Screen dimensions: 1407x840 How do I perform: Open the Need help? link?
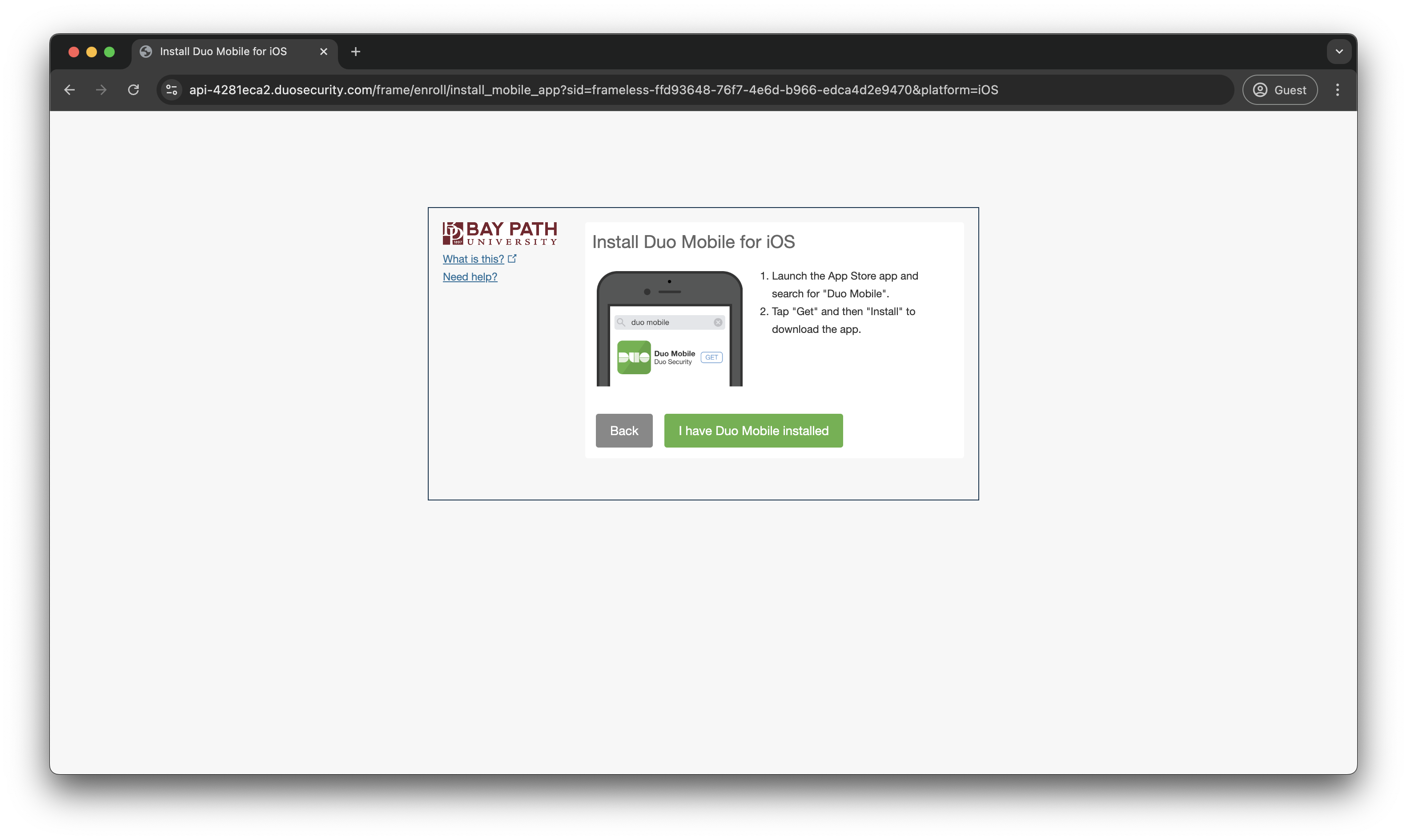pyautogui.click(x=470, y=277)
